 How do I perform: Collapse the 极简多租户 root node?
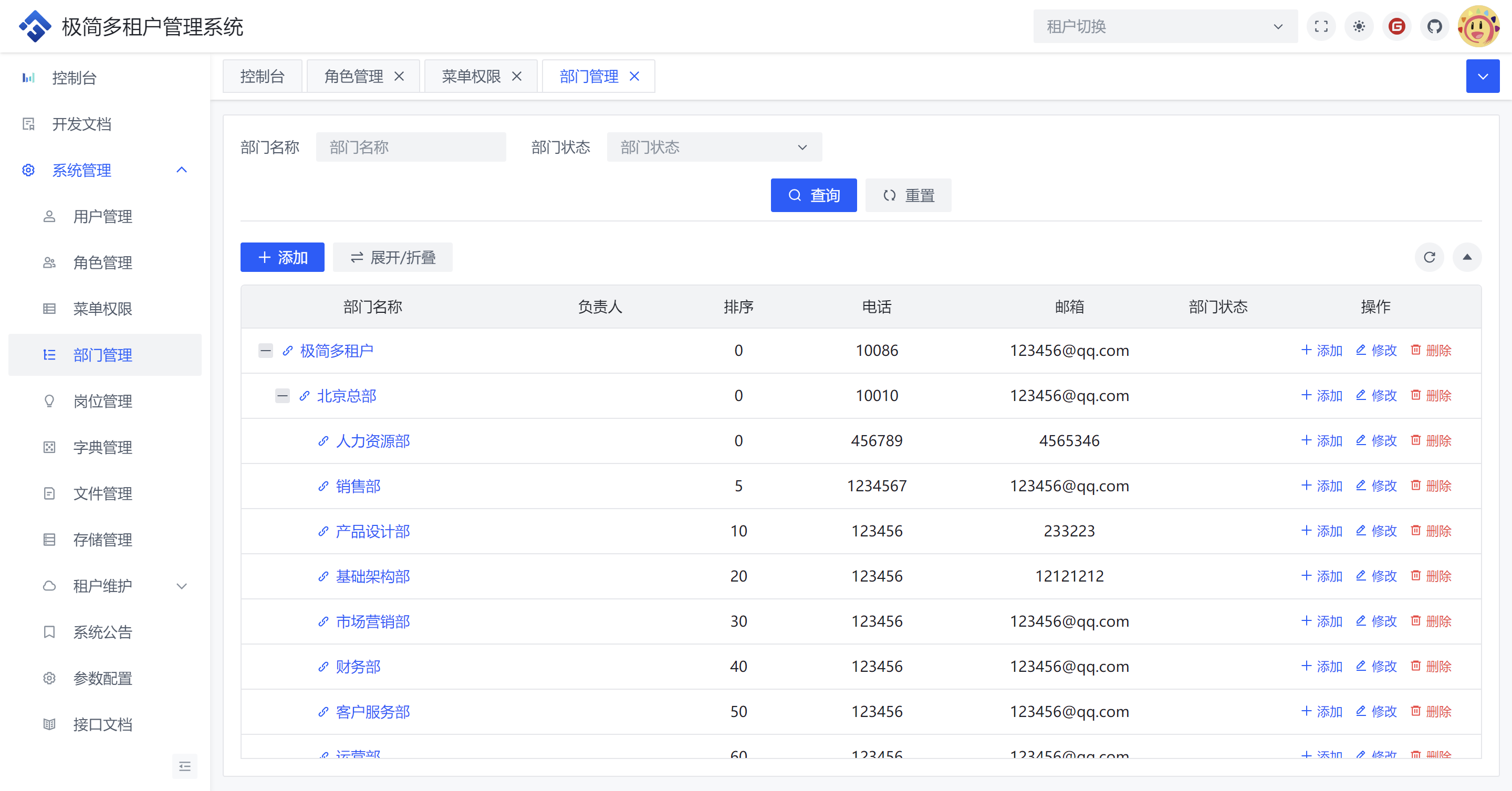[265, 350]
